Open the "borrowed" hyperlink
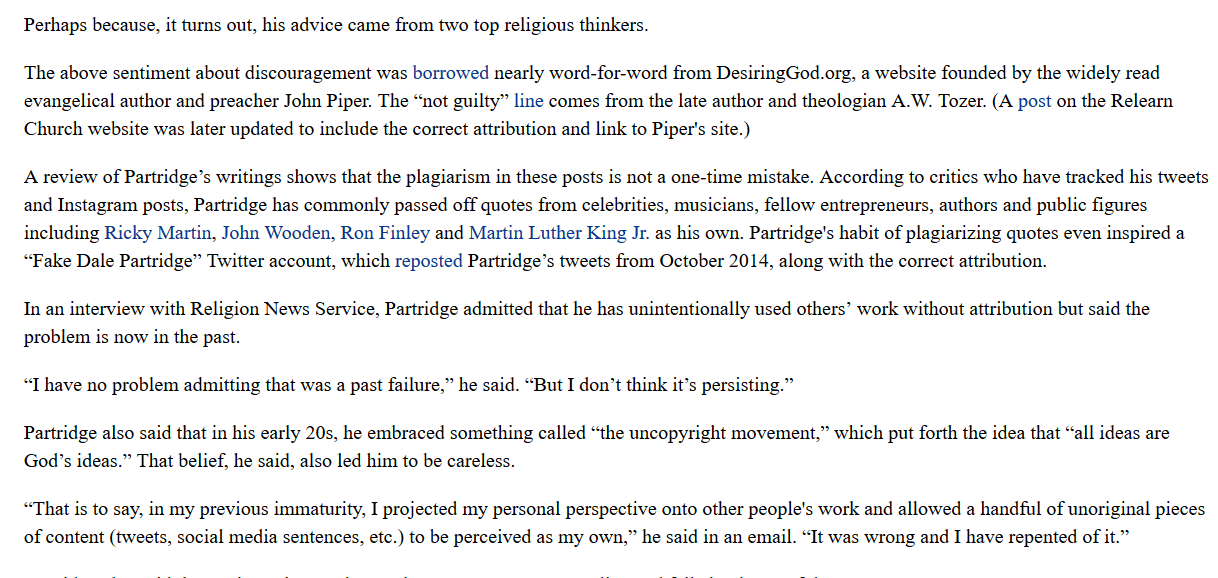Screen dimensions: 1218x578 click(x=450, y=74)
